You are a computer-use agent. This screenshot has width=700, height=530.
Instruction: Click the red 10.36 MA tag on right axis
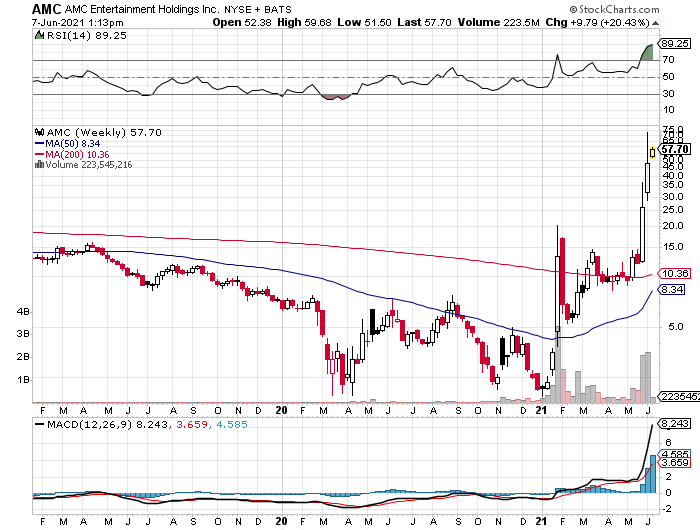tap(675, 273)
